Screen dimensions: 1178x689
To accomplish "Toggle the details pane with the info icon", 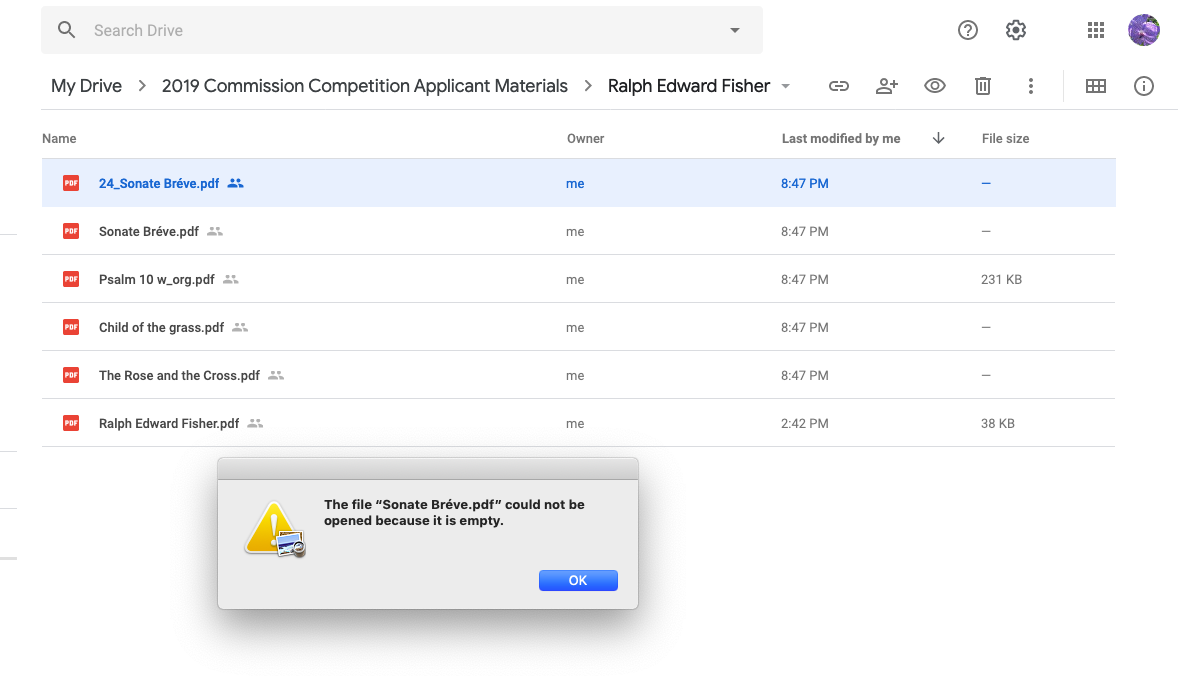I will 1143,86.
